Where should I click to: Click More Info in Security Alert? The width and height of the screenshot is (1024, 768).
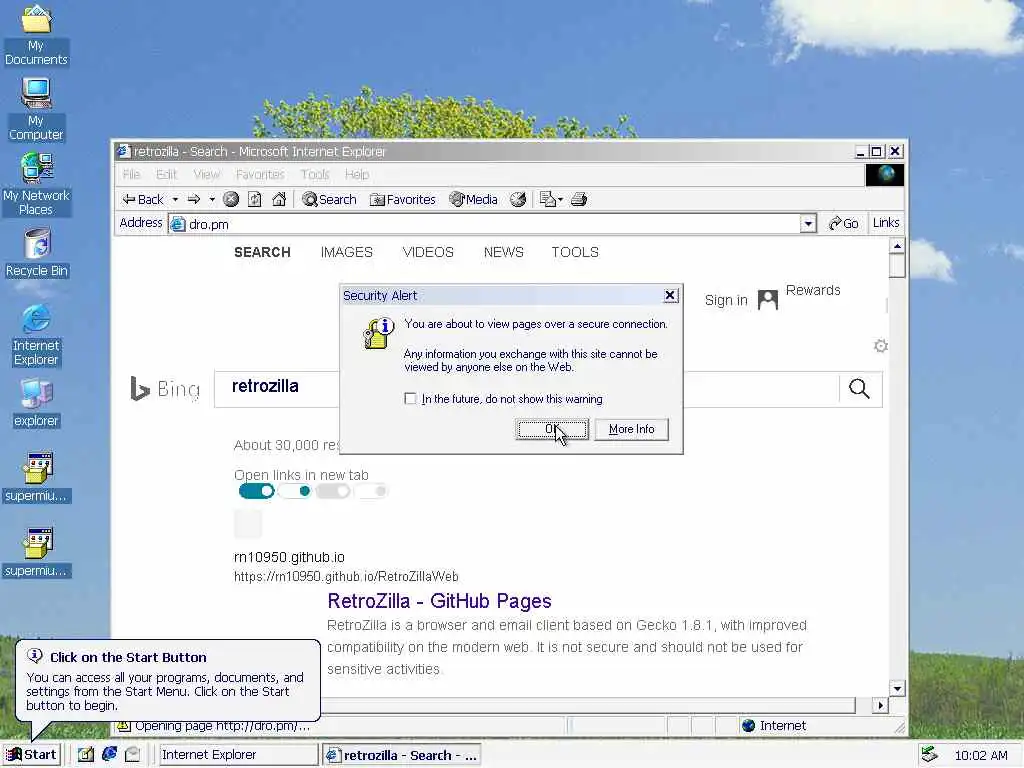pyautogui.click(x=632, y=429)
